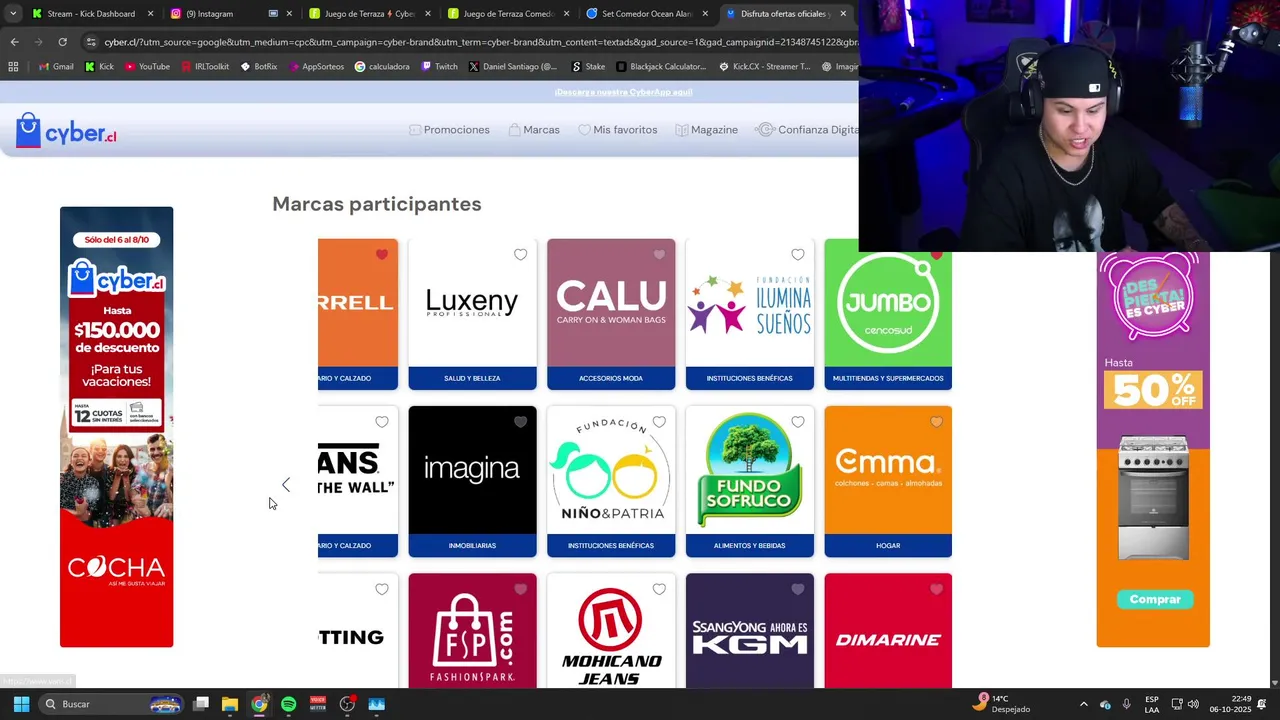Unfavorite the orange ORRELL card heart

[382, 255]
